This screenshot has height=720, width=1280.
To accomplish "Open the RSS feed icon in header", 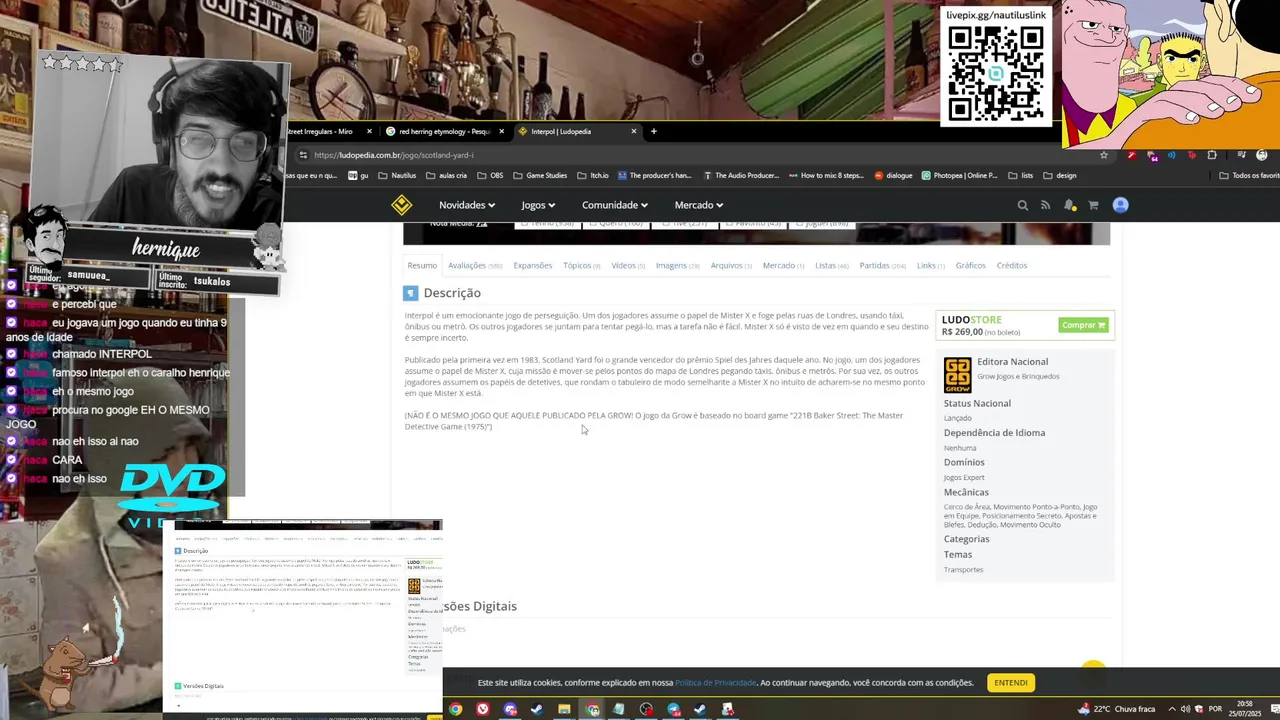I will pyautogui.click(x=1045, y=205).
